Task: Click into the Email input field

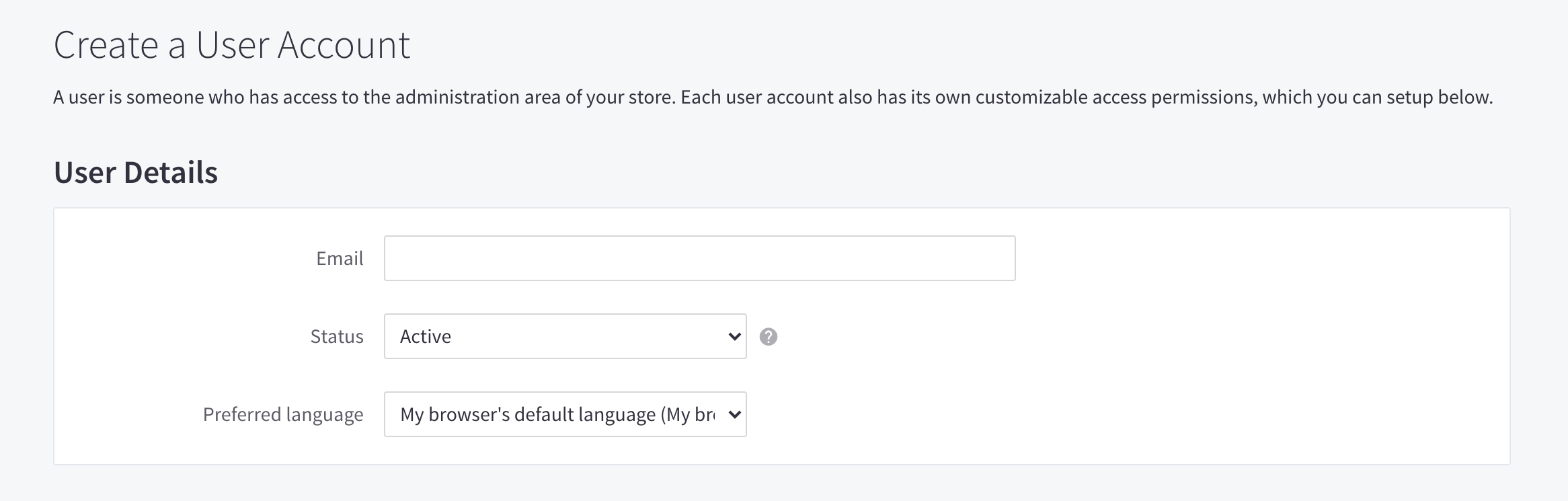Action: [x=699, y=258]
